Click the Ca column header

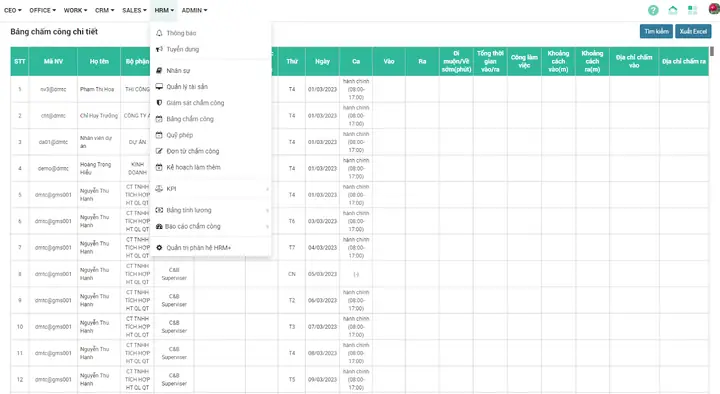click(x=356, y=61)
